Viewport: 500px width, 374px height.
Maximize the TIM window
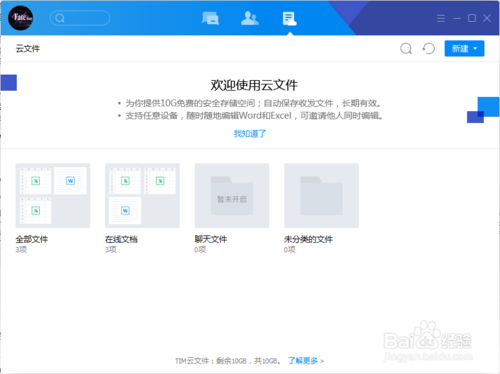pos(472,18)
